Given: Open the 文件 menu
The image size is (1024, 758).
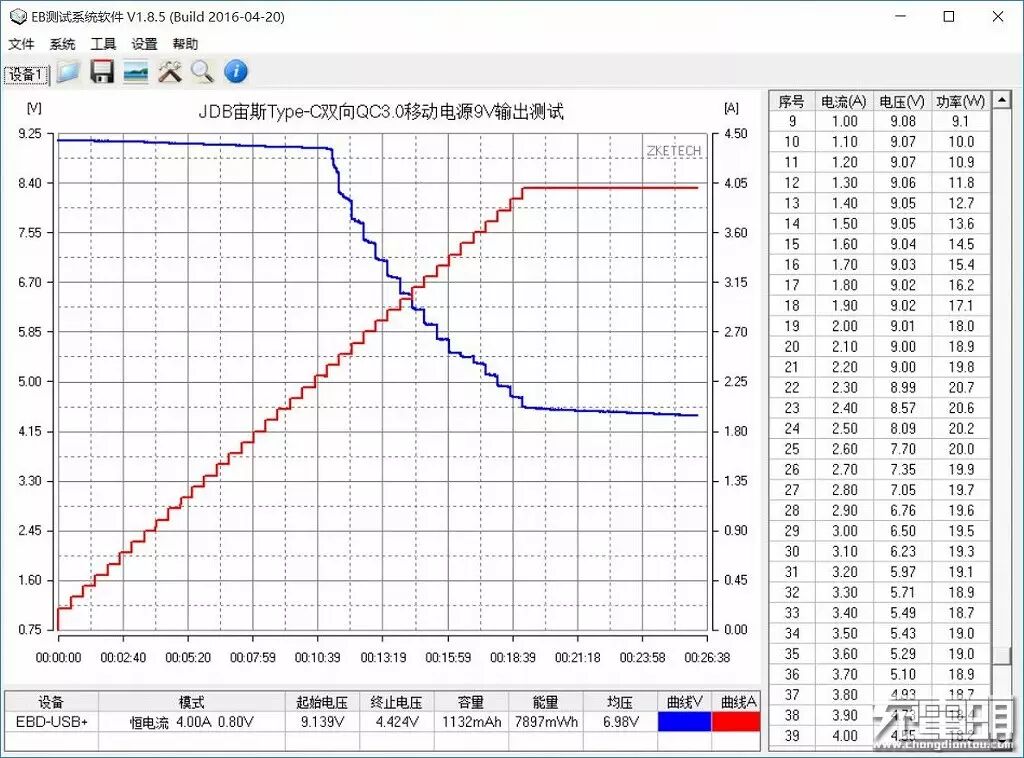Looking at the screenshot, I should point(21,44).
